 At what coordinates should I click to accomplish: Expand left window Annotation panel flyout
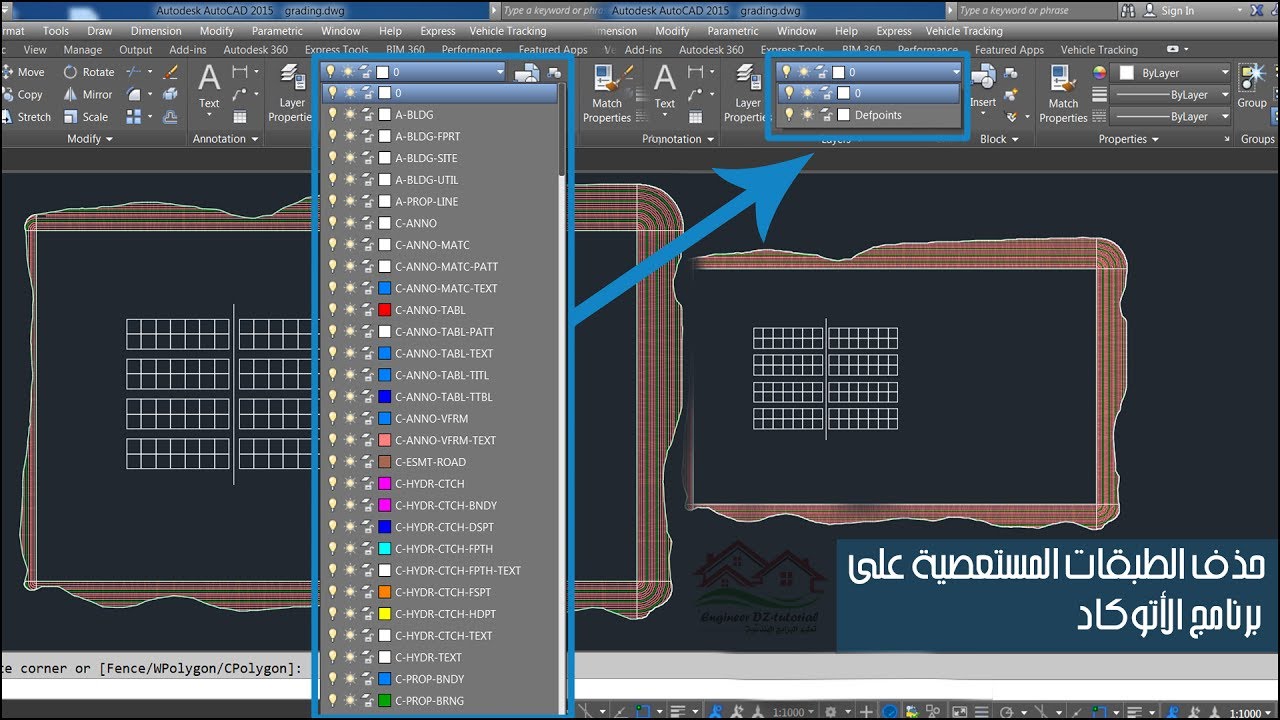pyautogui.click(x=225, y=139)
